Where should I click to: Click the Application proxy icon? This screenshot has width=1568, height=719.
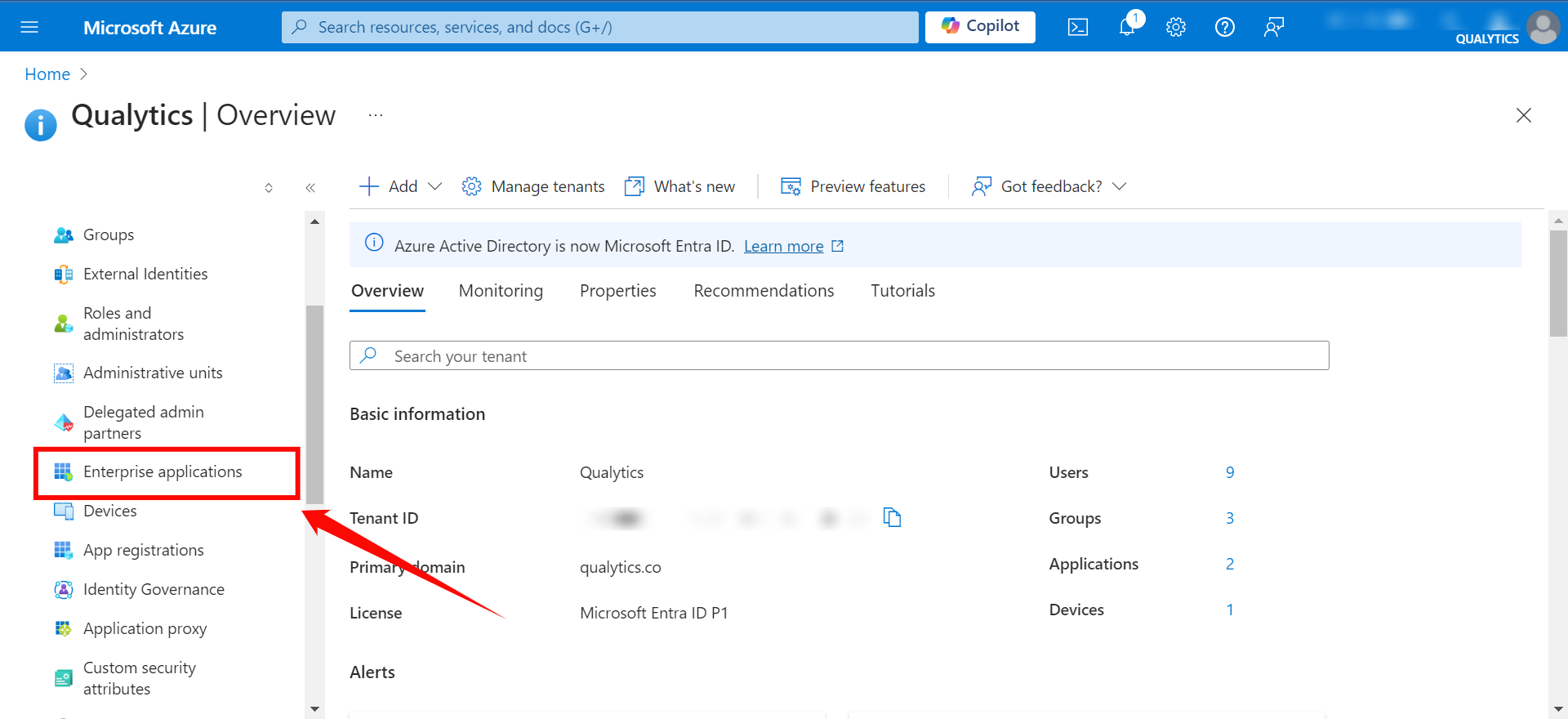click(64, 629)
